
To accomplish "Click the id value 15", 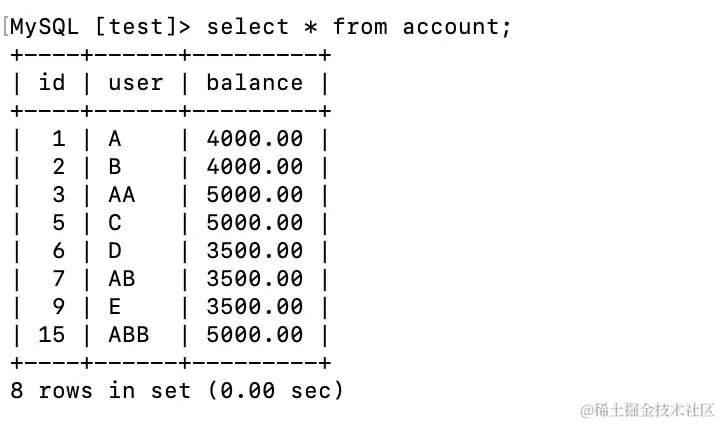I will (x=51, y=335).
